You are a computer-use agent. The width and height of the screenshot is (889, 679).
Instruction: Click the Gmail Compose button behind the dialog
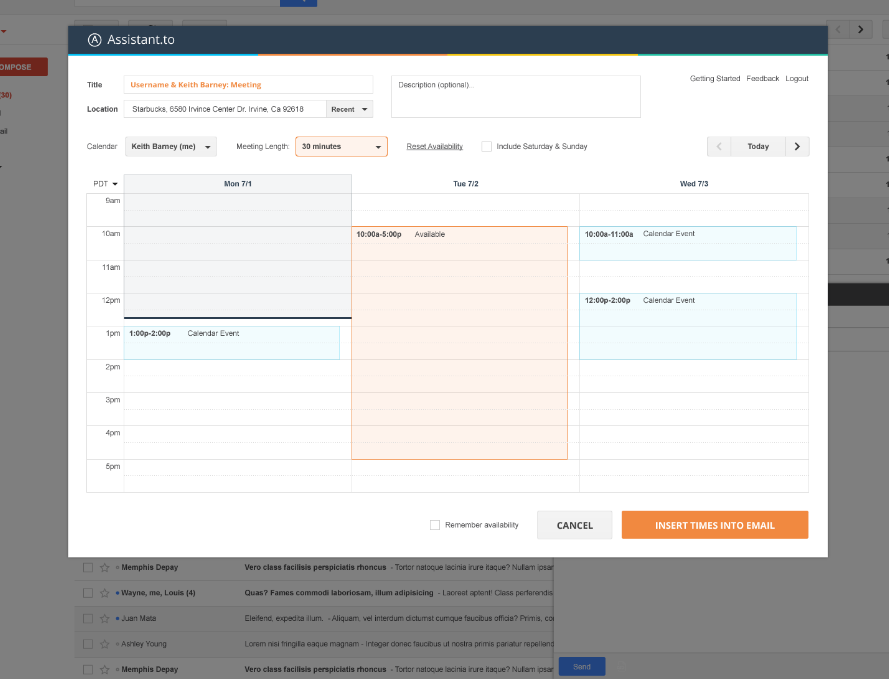pyautogui.click(x=23, y=67)
